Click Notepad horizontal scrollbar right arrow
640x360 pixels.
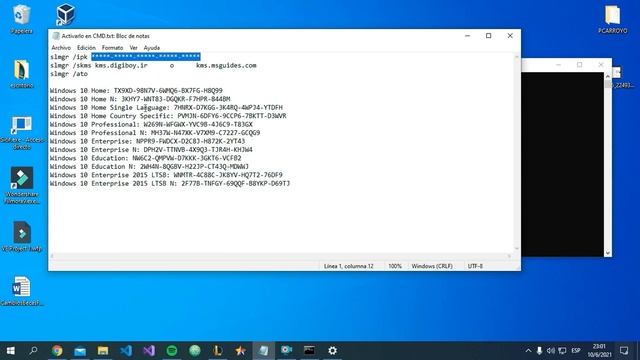pyautogui.click(x=509, y=256)
